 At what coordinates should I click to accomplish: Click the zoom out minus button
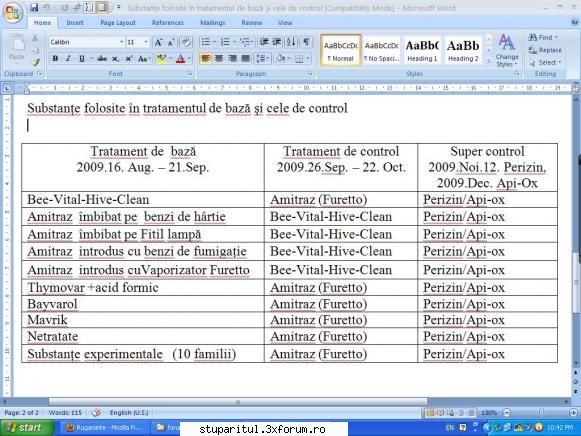coord(507,413)
